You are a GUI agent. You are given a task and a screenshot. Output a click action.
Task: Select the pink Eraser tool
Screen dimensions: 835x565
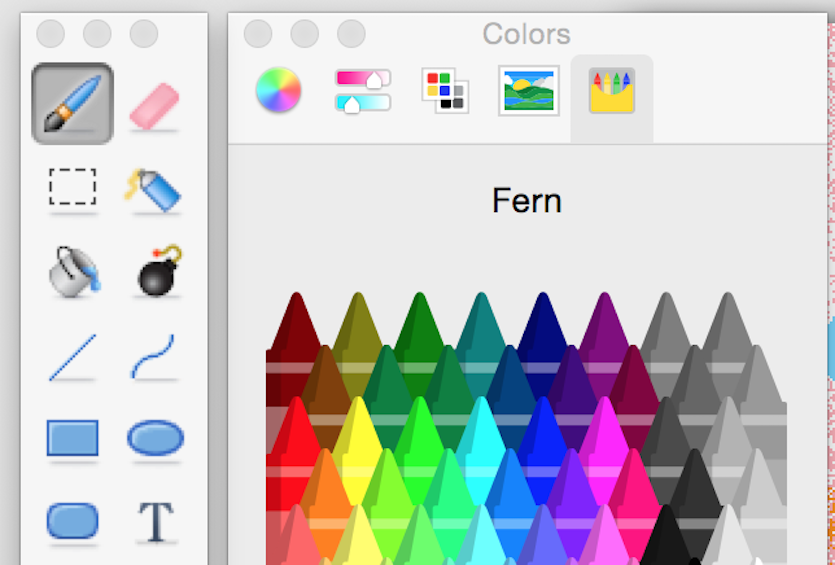155,105
